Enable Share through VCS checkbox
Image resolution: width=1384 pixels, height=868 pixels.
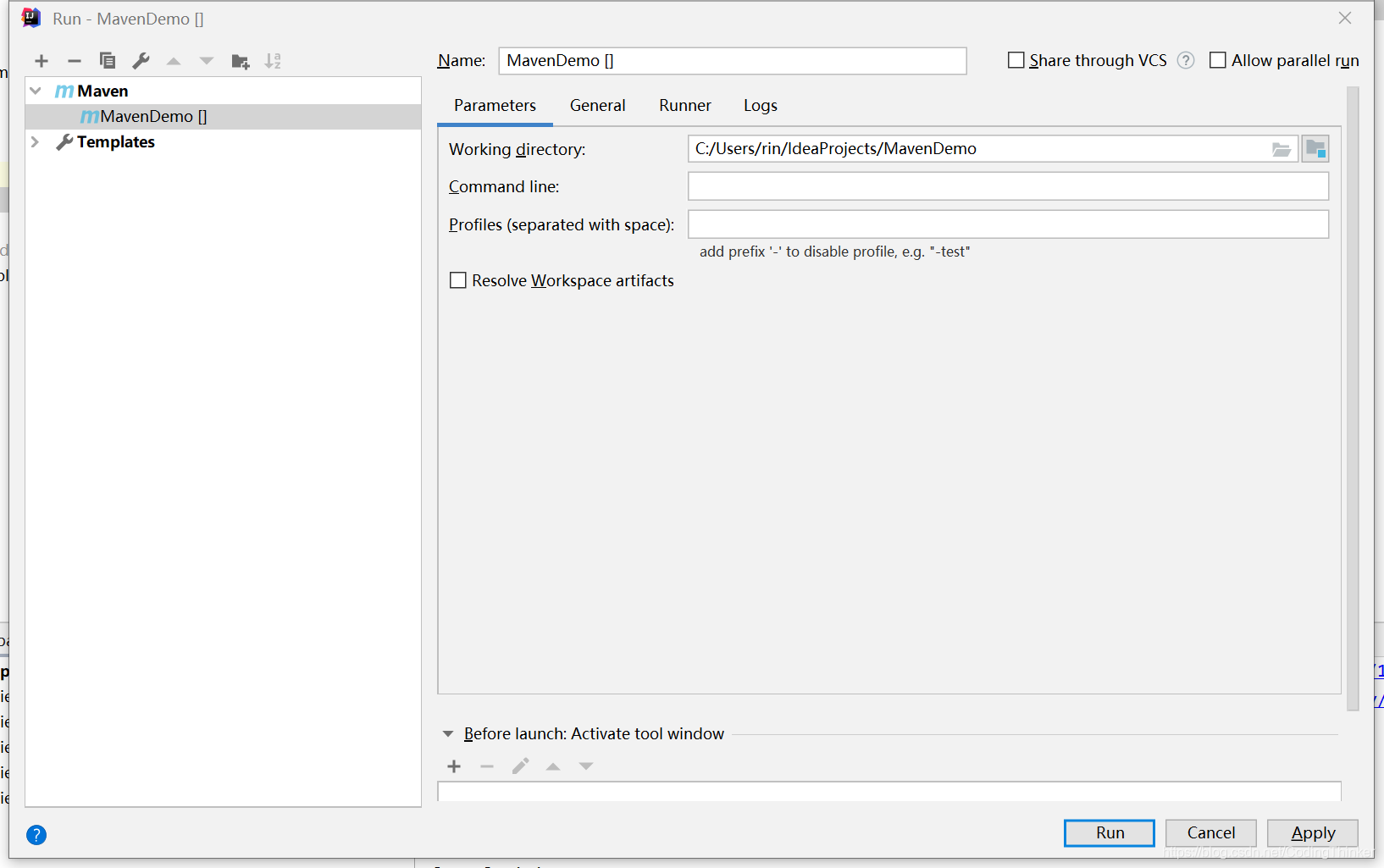(1016, 60)
